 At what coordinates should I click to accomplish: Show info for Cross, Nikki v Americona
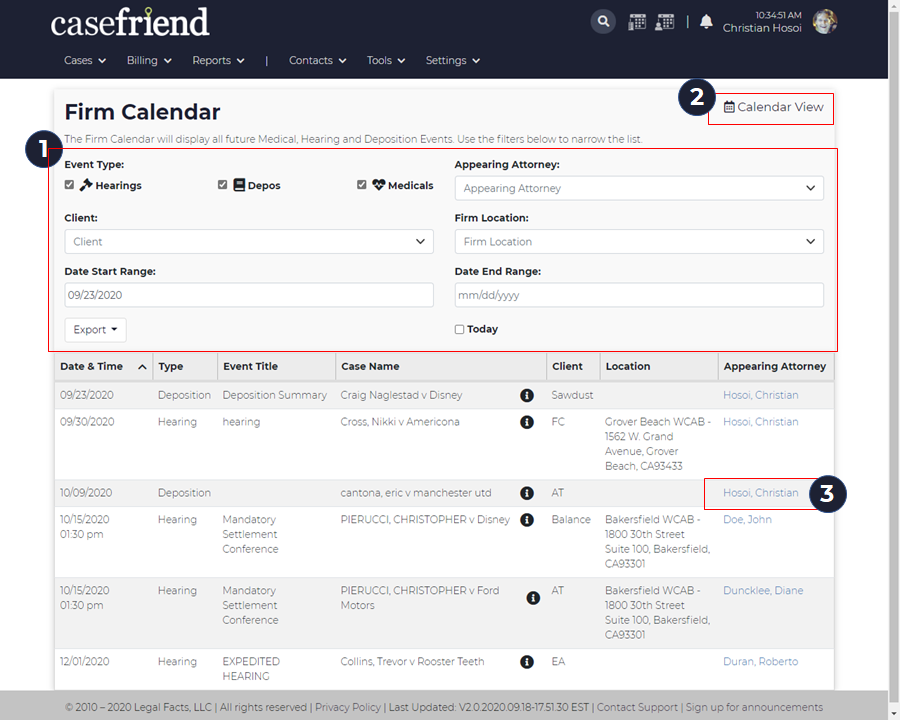pyautogui.click(x=526, y=422)
